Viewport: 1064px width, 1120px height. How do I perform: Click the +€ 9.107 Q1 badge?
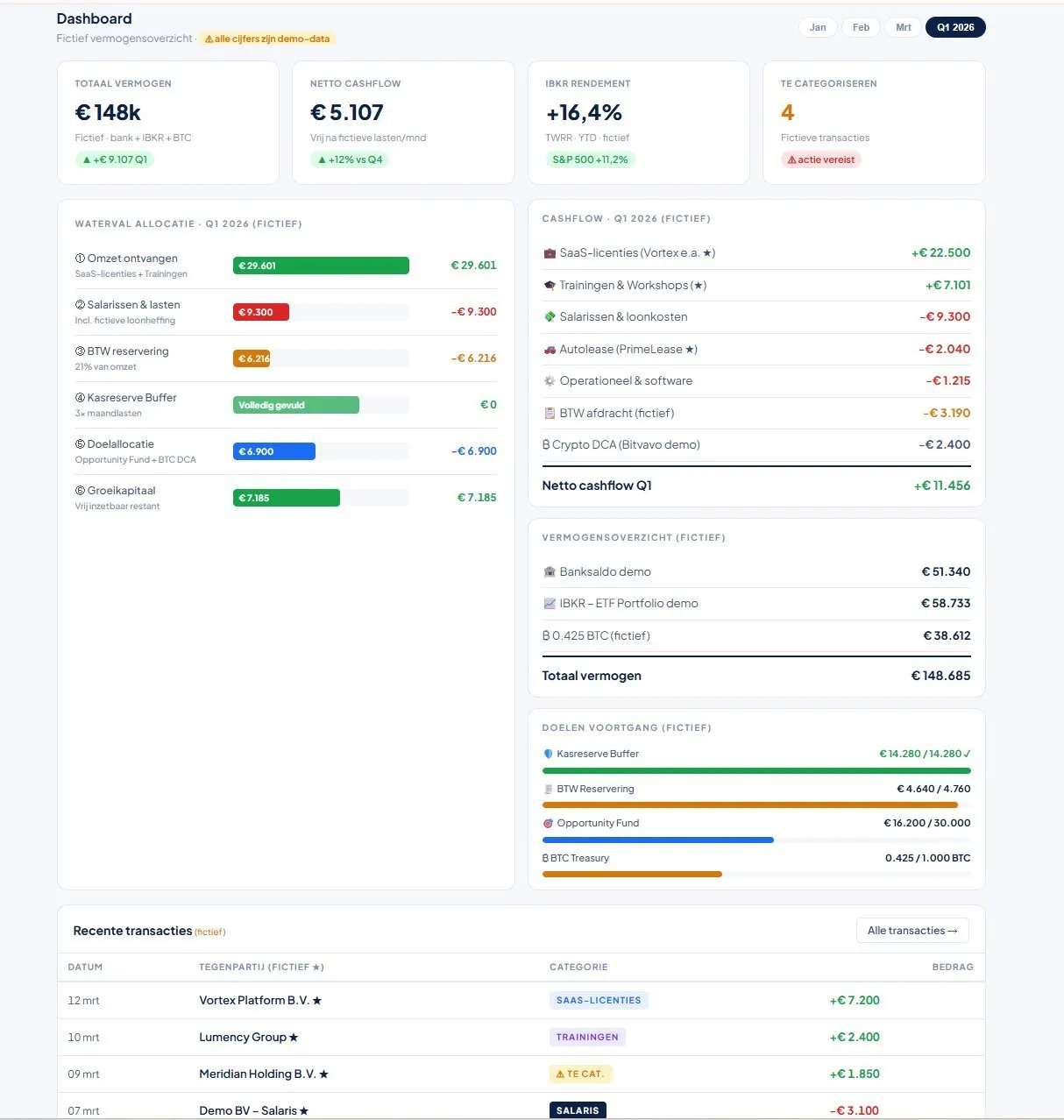115,159
